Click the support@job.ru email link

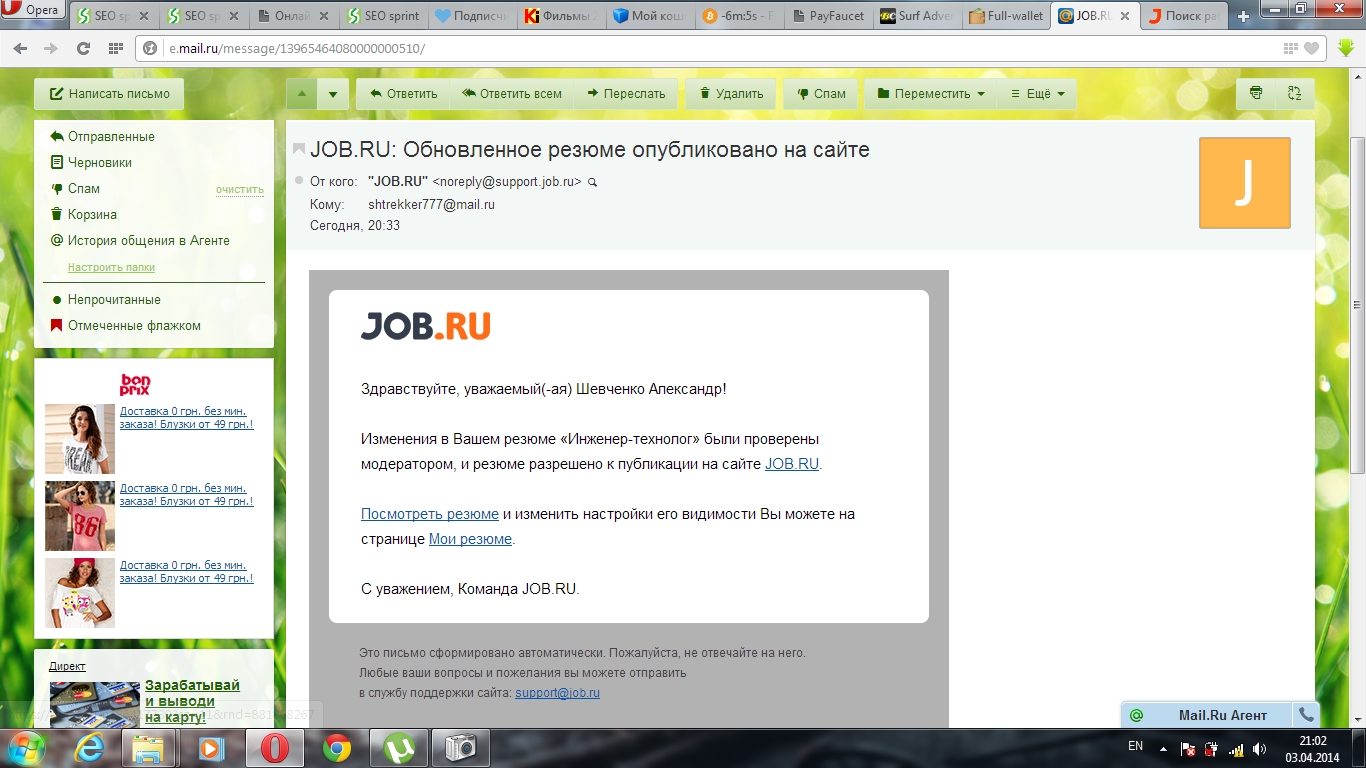tap(557, 693)
